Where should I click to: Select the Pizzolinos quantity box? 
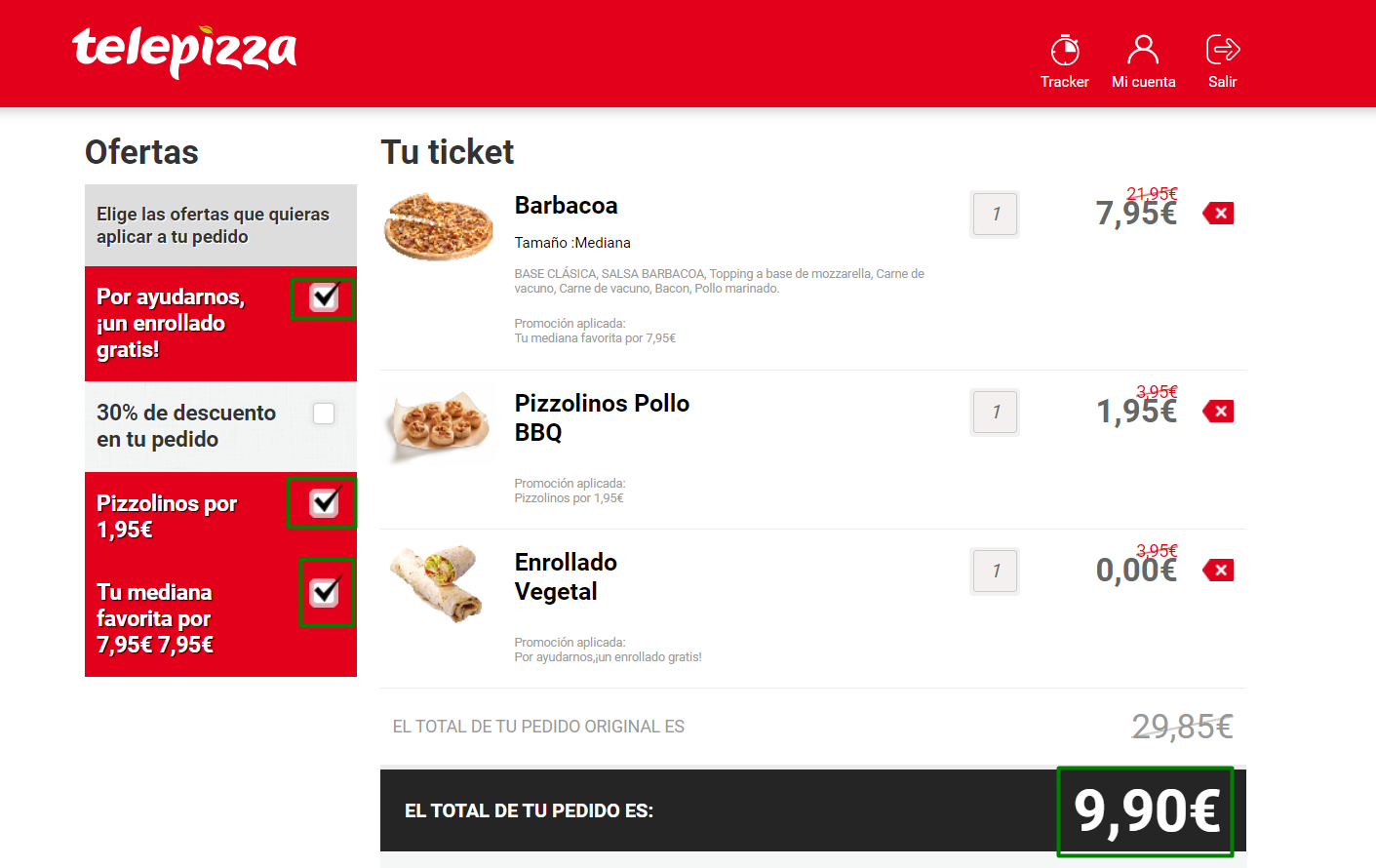[994, 412]
